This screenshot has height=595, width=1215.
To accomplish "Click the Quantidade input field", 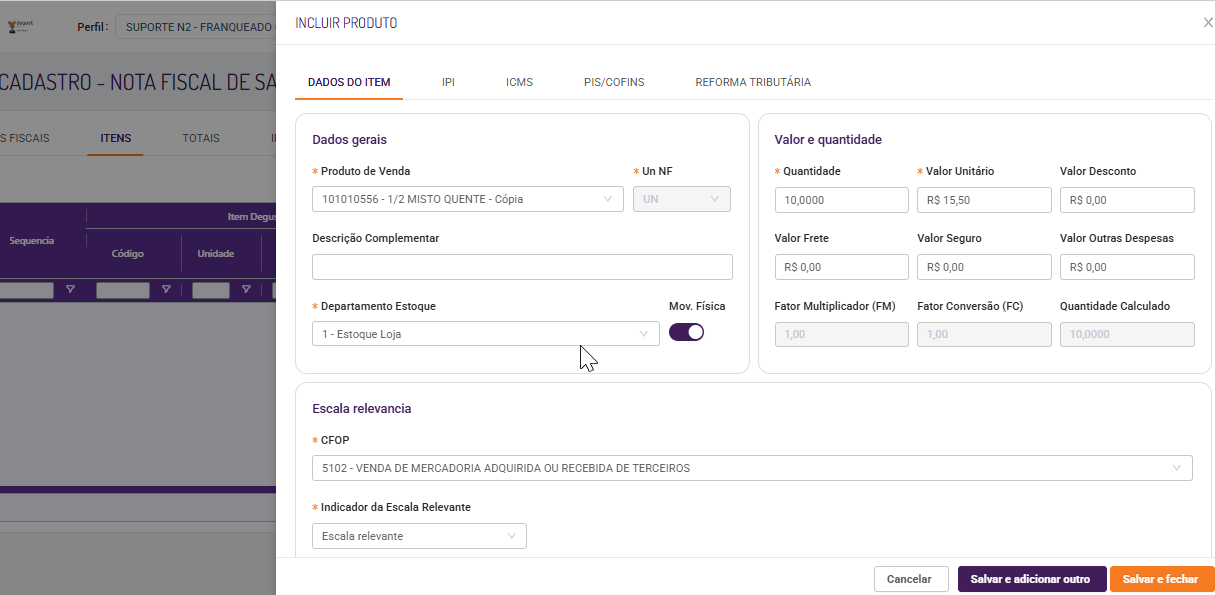I will pos(841,200).
